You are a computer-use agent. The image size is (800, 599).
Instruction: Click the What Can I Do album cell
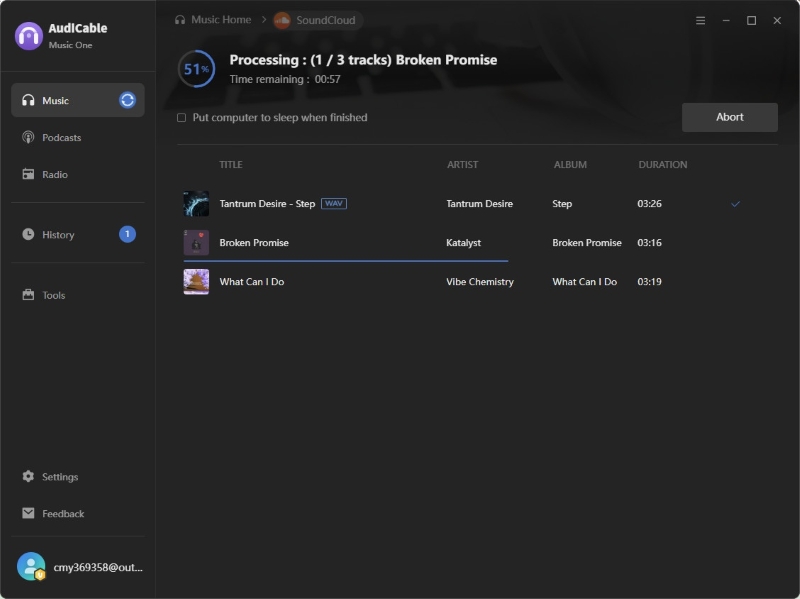coord(585,282)
